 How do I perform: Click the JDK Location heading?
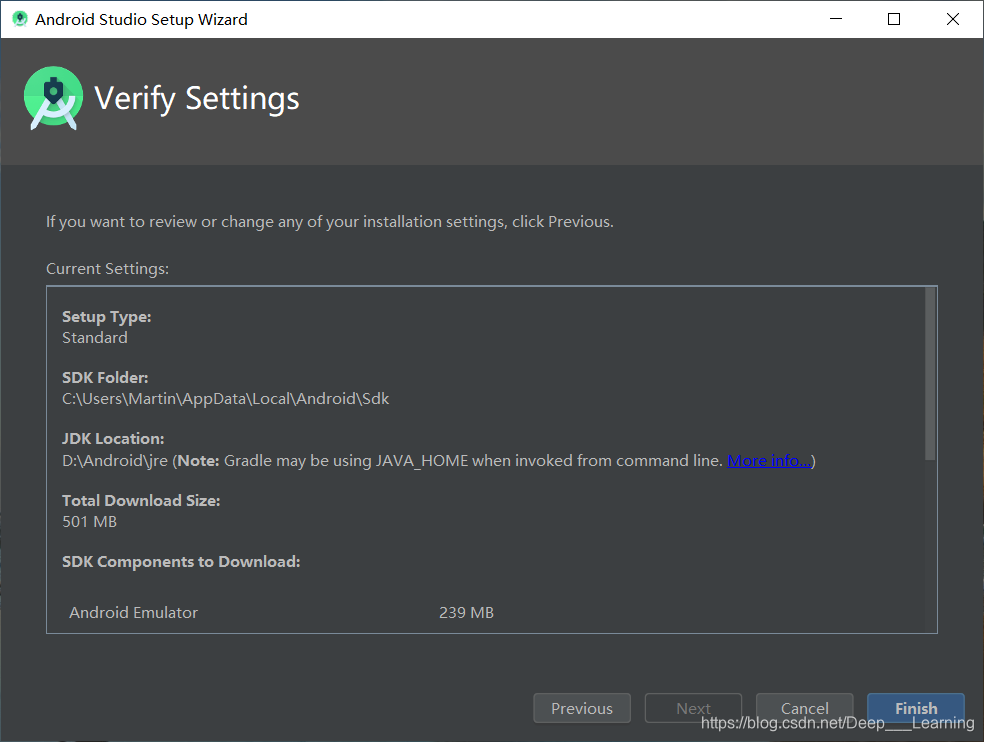(x=113, y=439)
